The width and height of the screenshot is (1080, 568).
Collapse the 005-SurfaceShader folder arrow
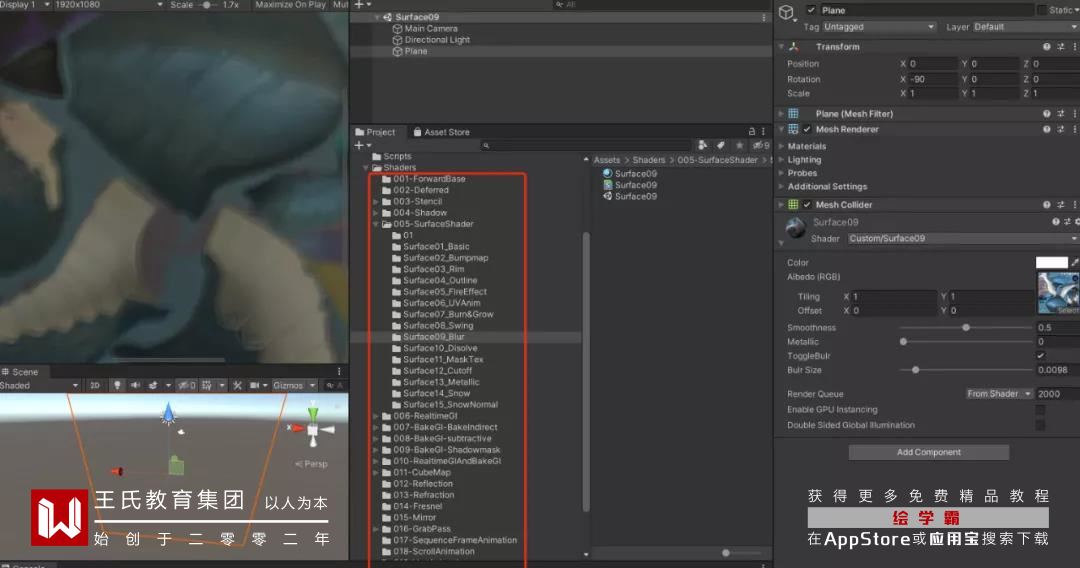[375, 224]
